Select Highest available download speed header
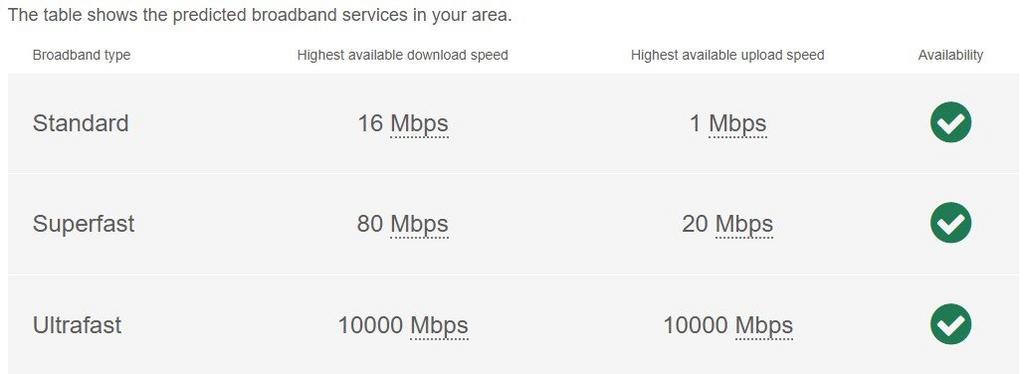The width and height of the screenshot is (1024, 374). (x=402, y=55)
